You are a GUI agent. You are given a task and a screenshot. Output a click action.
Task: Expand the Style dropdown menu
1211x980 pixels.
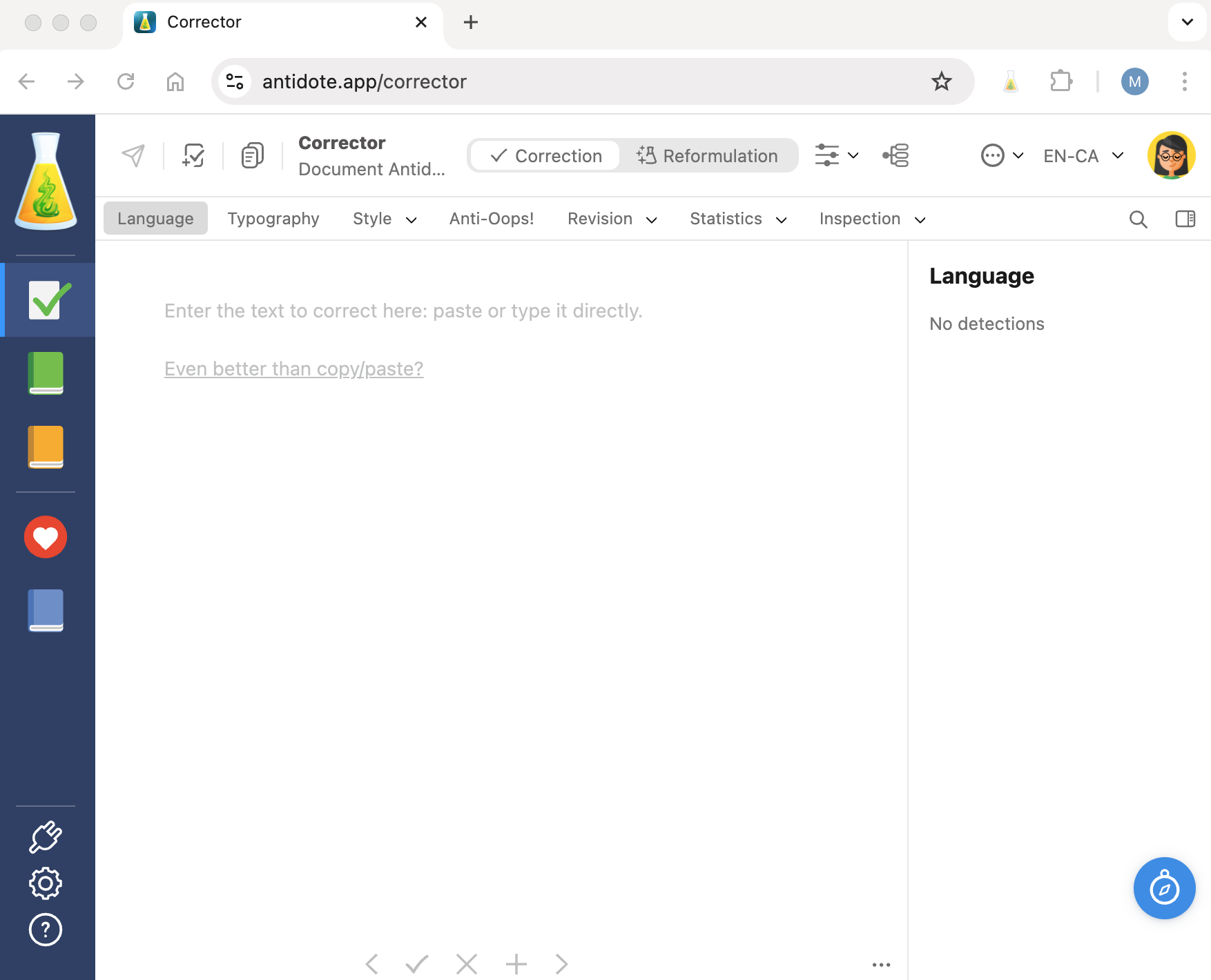pos(385,219)
